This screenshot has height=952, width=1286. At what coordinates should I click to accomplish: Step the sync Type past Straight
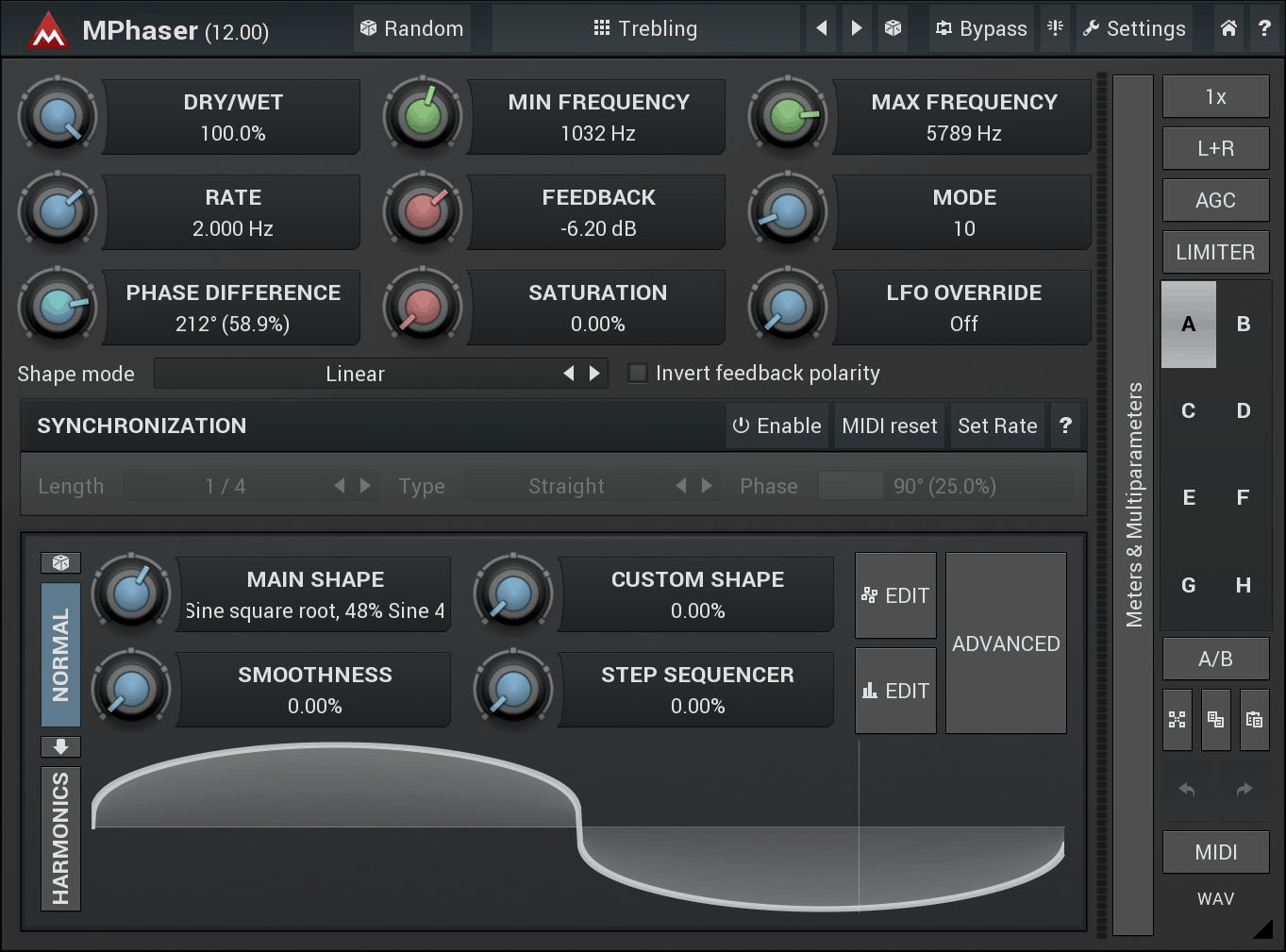tap(708, 486)
